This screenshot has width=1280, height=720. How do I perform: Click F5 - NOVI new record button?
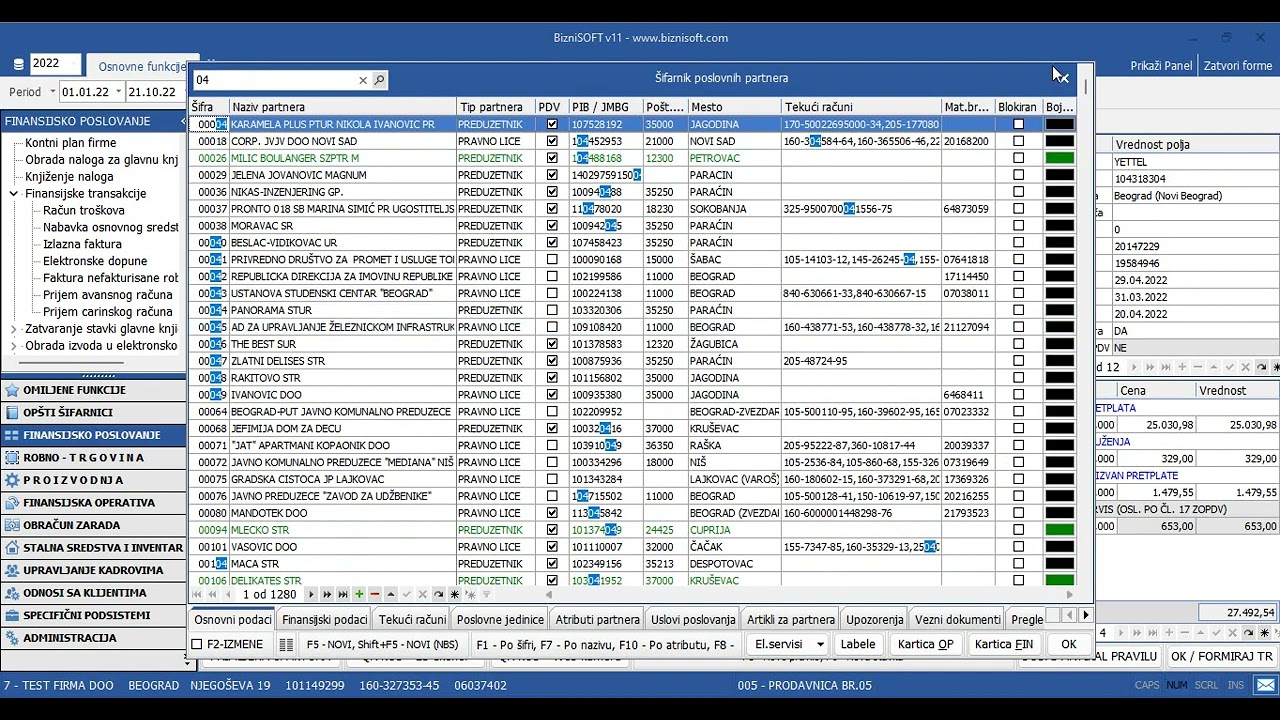tap(381, 645)
